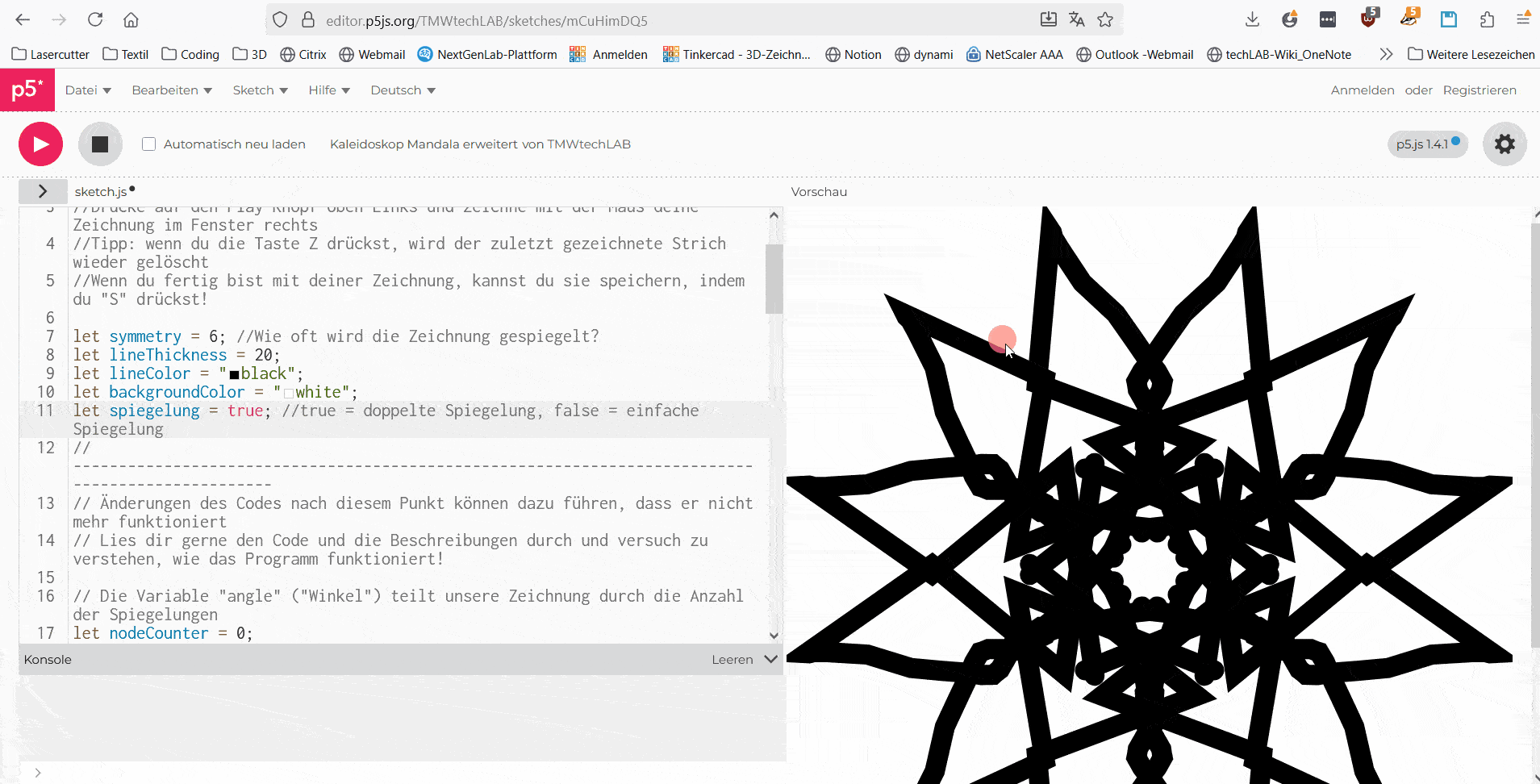Image resolution: width=1540 pixels, height=784 pixels.
Task: Switch to the sketch.js tab
Action: [102, 191]
